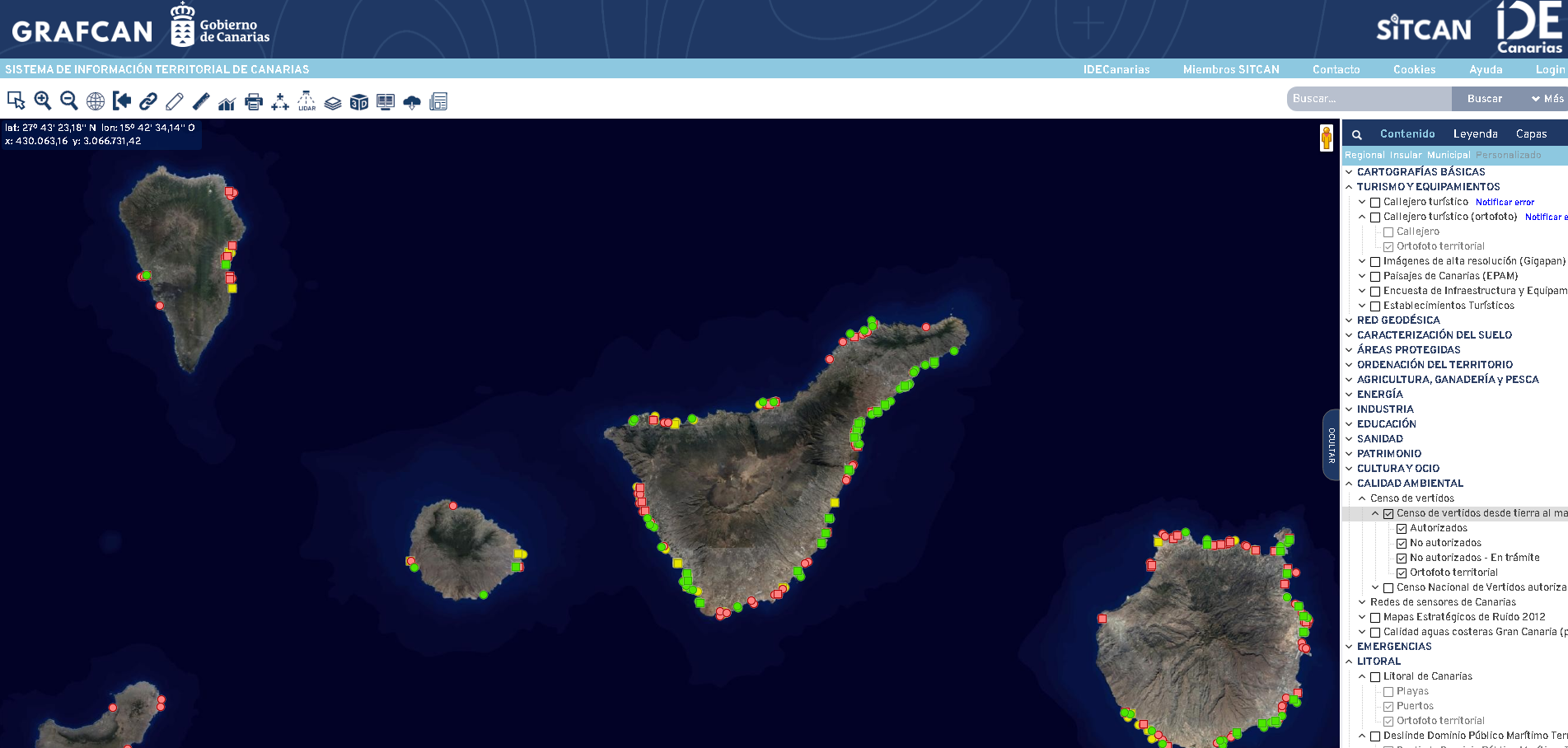Switch to the Capas tab
Viewport: 1568px width, 748px height.
[x=1531, y=134]
